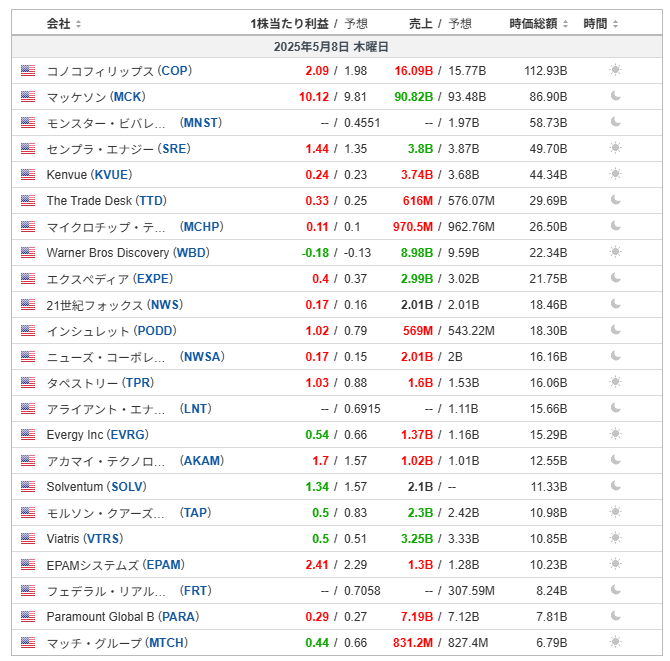This screenshot has width=670, height=661.
Task: Select FRT revenue forecast 307.59M
Action: tap(471, 590)
